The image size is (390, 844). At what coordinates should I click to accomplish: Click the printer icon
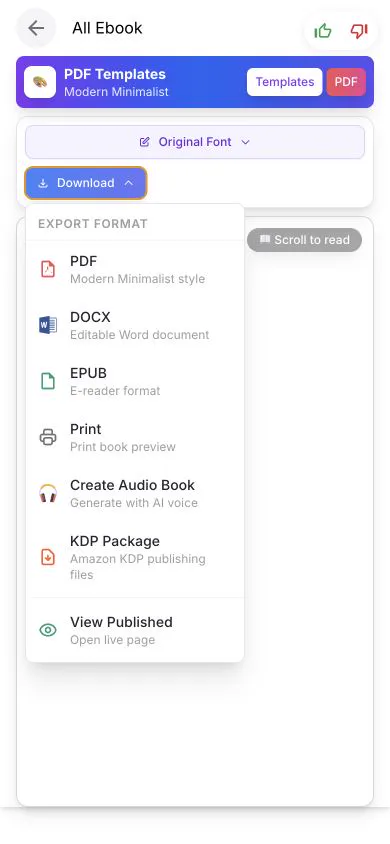point(48,437)
